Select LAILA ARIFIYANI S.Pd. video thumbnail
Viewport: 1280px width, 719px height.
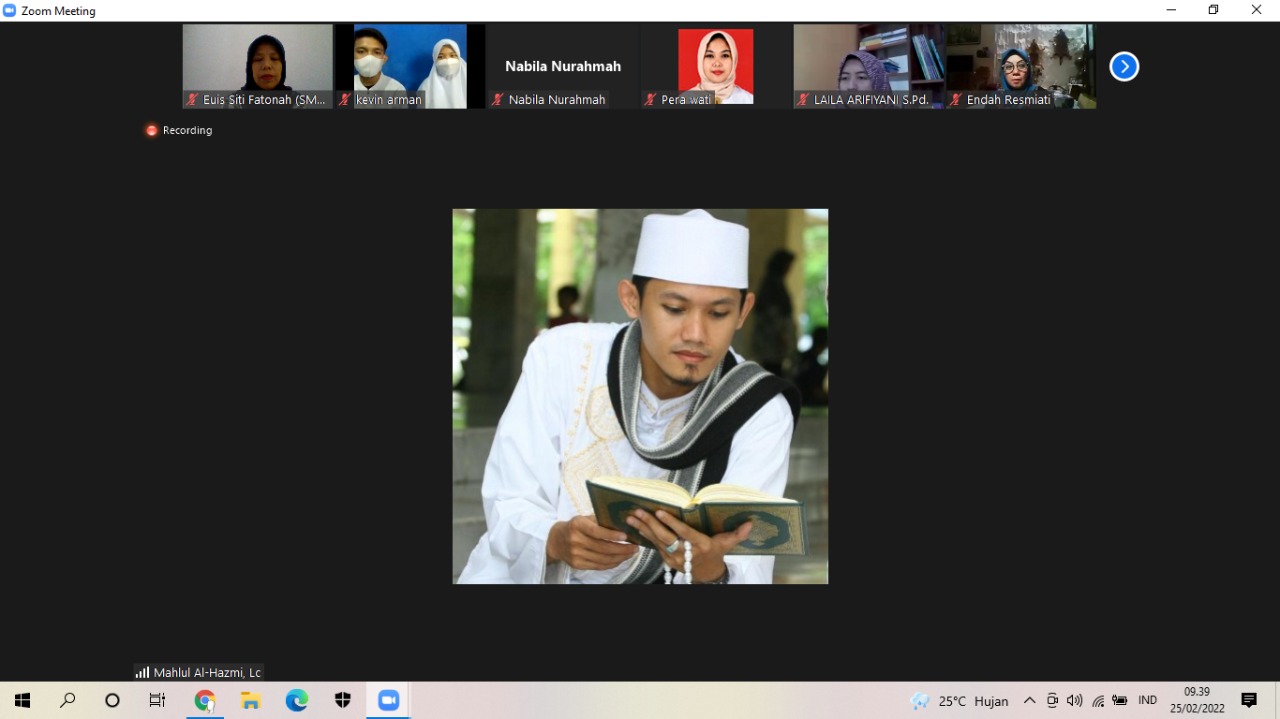tap(868, 66)
